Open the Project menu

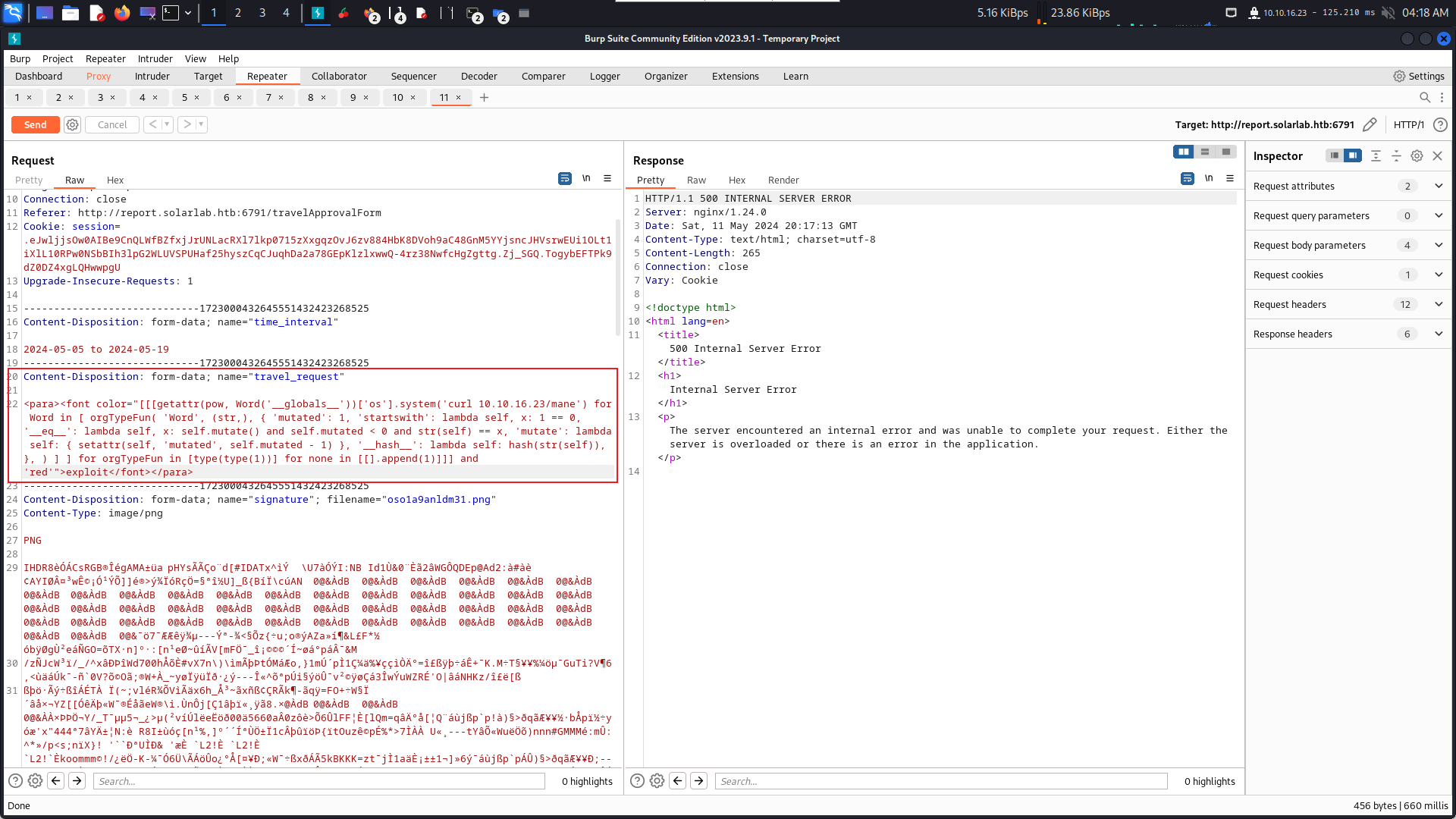point(58,58)
